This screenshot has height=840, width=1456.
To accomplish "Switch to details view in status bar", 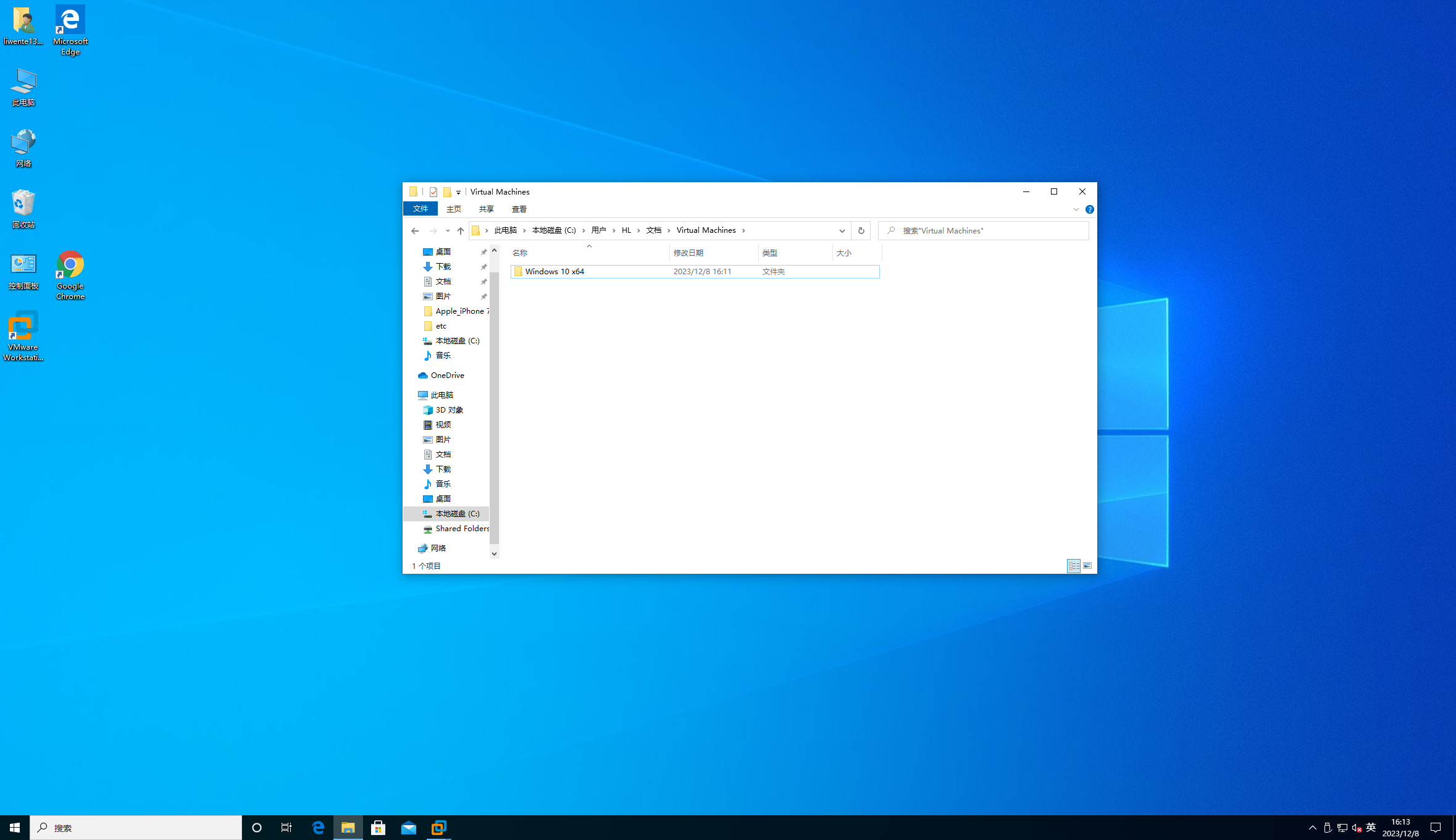I will click(1074, 566).
